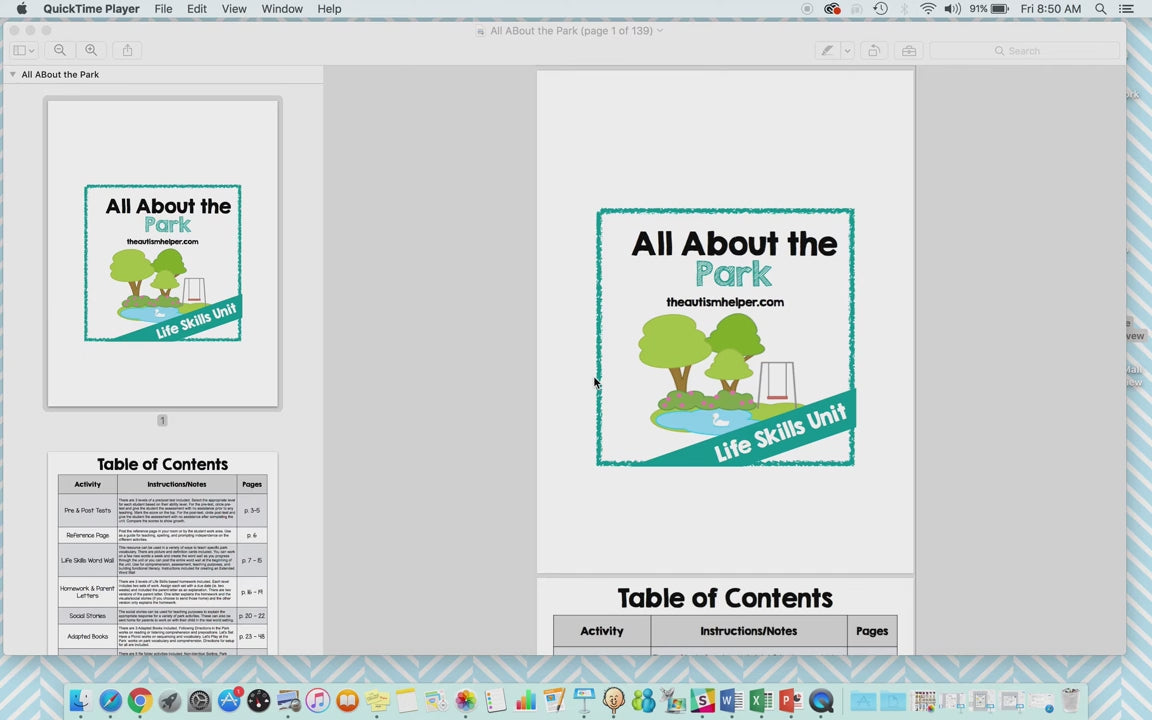The width and height of the screenshot is (1152, 720).
Task: Open the Edit menu
Action: 197,9
